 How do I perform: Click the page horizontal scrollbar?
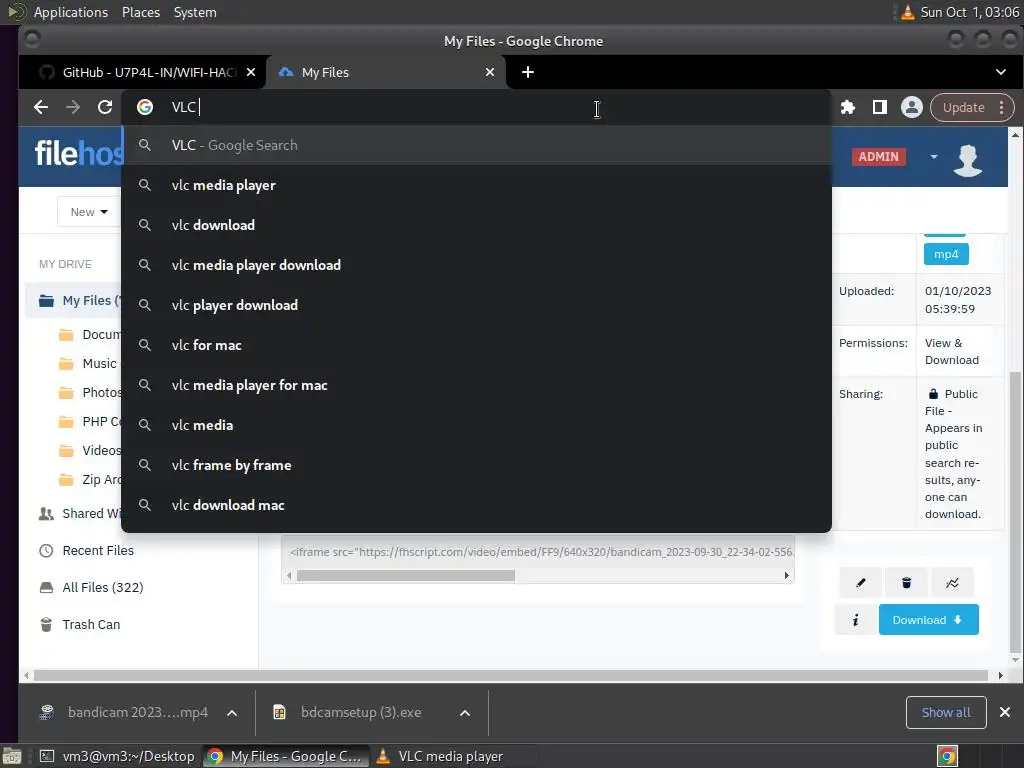[x=511, y=675]
